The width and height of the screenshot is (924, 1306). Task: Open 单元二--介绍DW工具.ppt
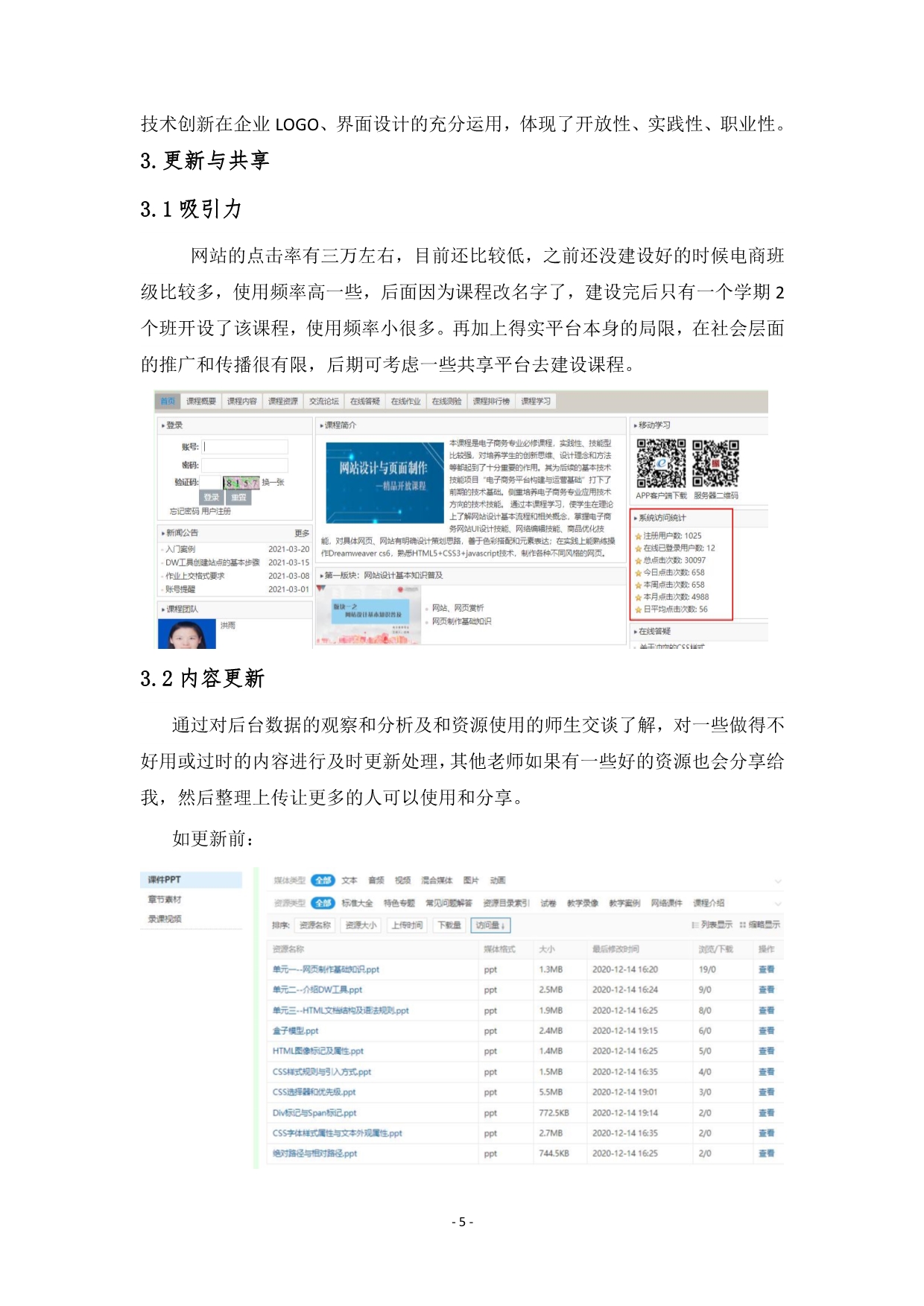(x=317, y=990)
